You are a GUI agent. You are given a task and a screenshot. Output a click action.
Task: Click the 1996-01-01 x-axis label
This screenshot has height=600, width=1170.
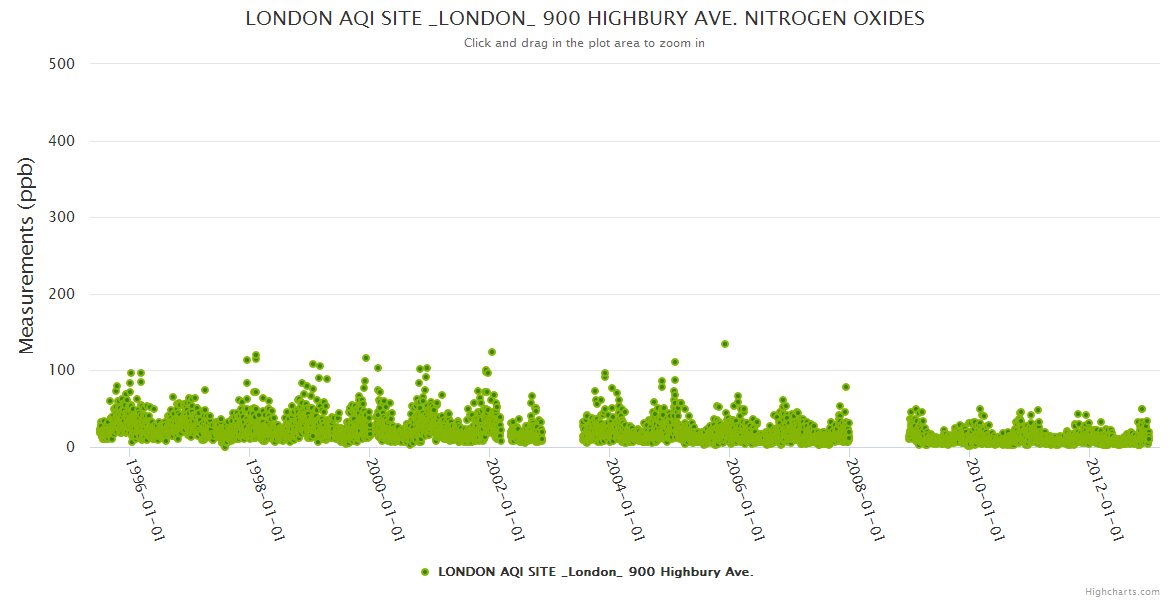coord(145,500)
